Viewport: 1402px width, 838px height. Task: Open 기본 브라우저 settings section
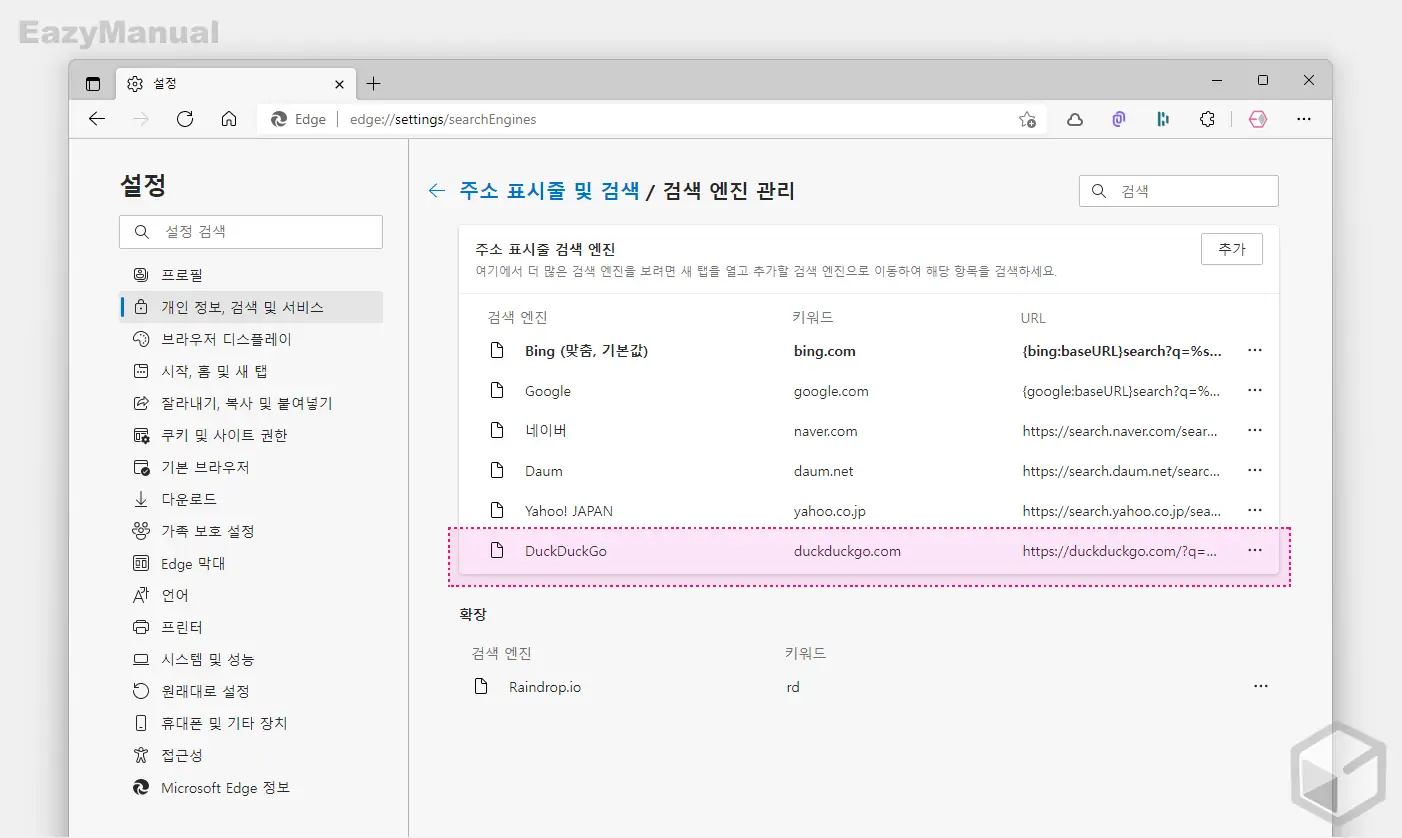pyautogui.click(x=251, y=467)
